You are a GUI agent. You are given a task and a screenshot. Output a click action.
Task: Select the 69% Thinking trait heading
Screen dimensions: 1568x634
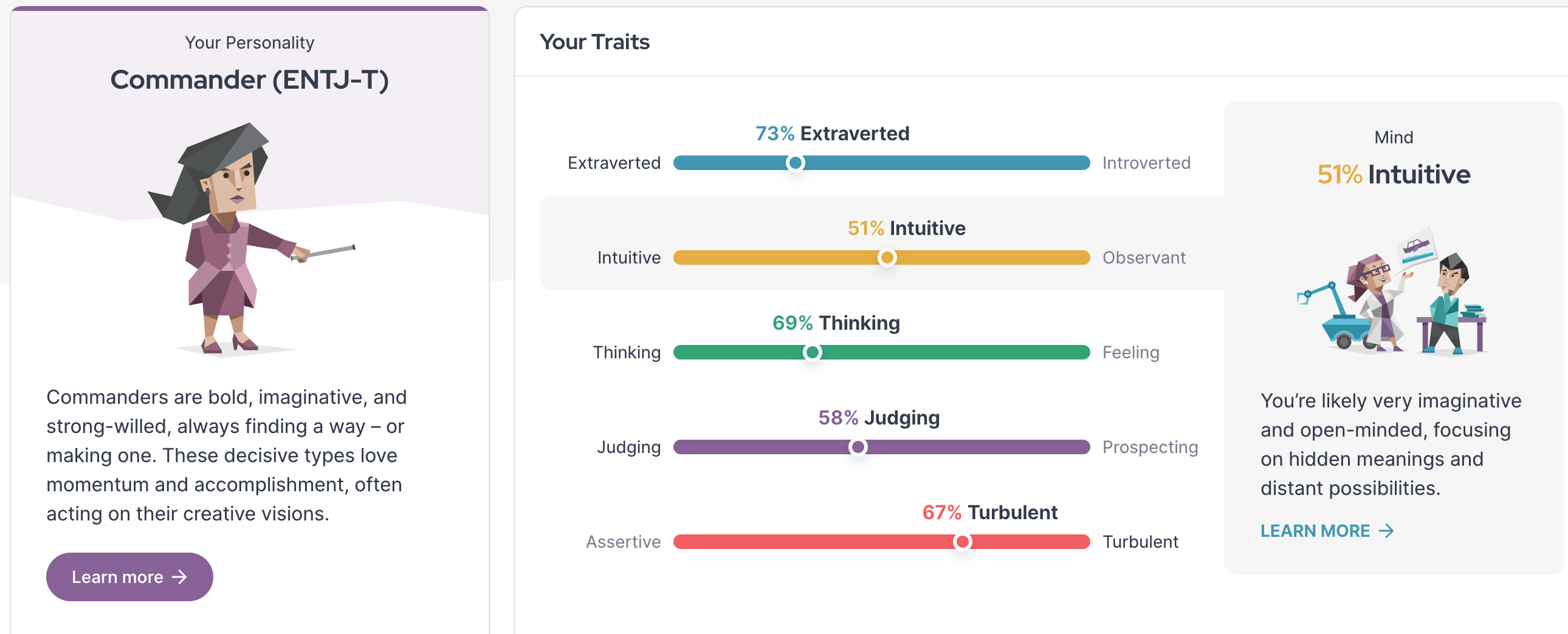click(x=836, y=322)
